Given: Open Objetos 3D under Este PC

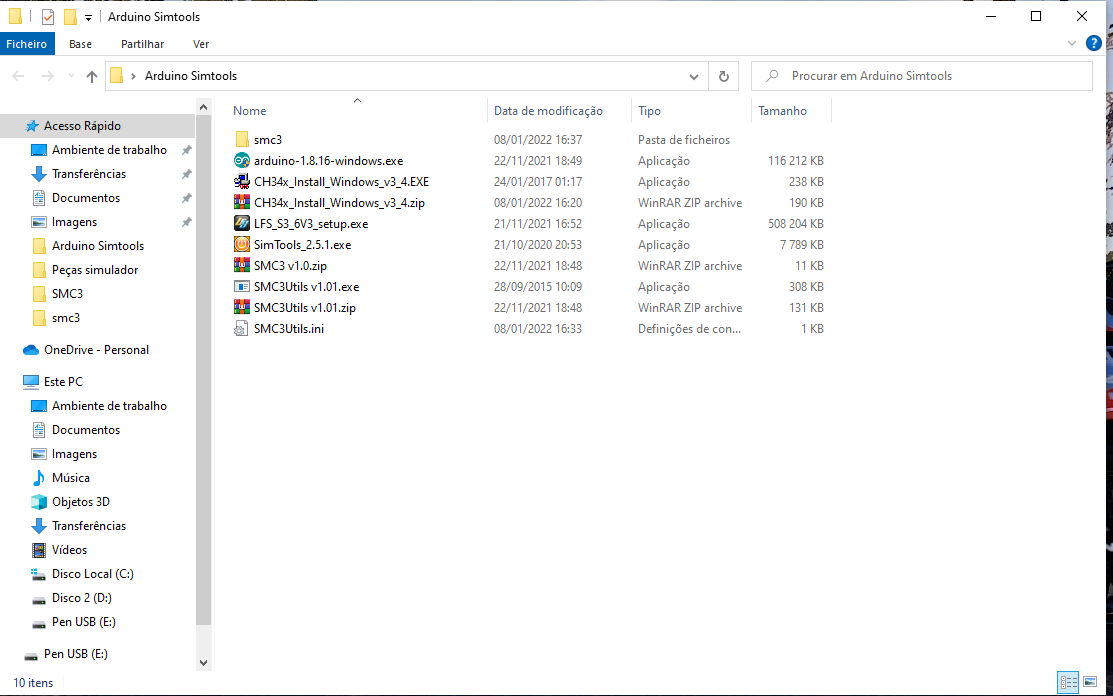Looking at the screenshot, I should tap(80, 502).
